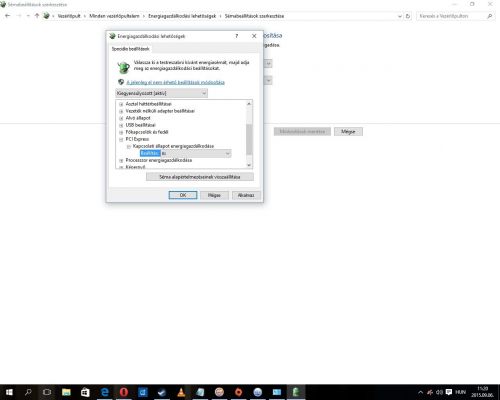
Task: Open Opera browser from the taskbar
Action: (x=124, y=392)
